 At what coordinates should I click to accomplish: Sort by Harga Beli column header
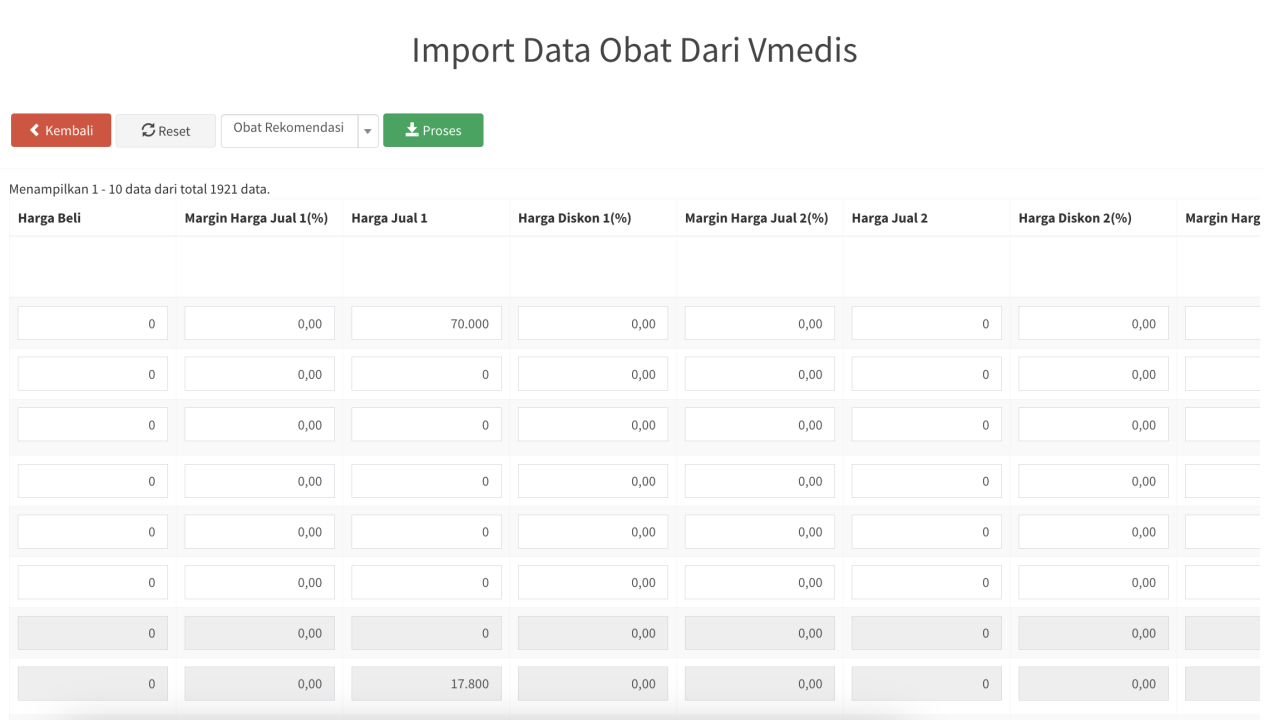tap(49, 218)
